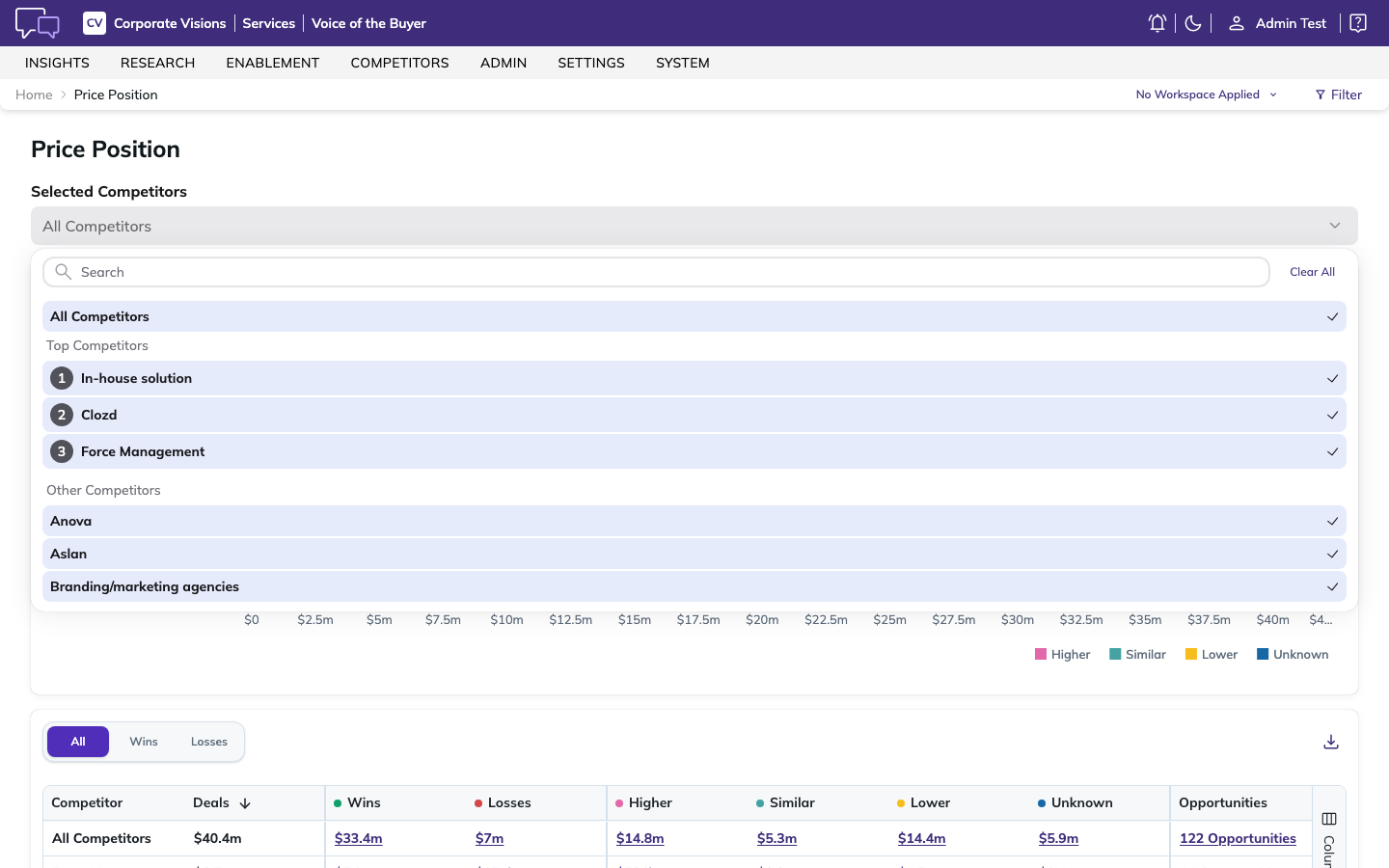Screen dimensions: 1389x868
Task: Open the COMPETITORS menu
Action: [x=399, y=63]
